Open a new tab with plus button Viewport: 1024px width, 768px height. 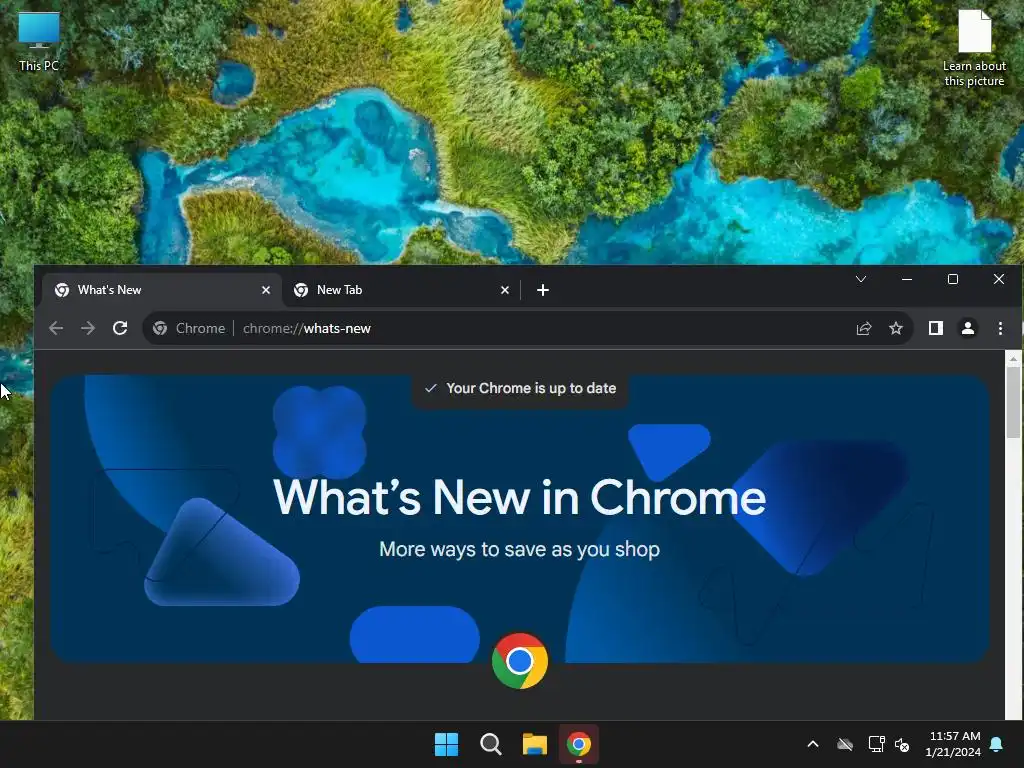pos(543,290)
